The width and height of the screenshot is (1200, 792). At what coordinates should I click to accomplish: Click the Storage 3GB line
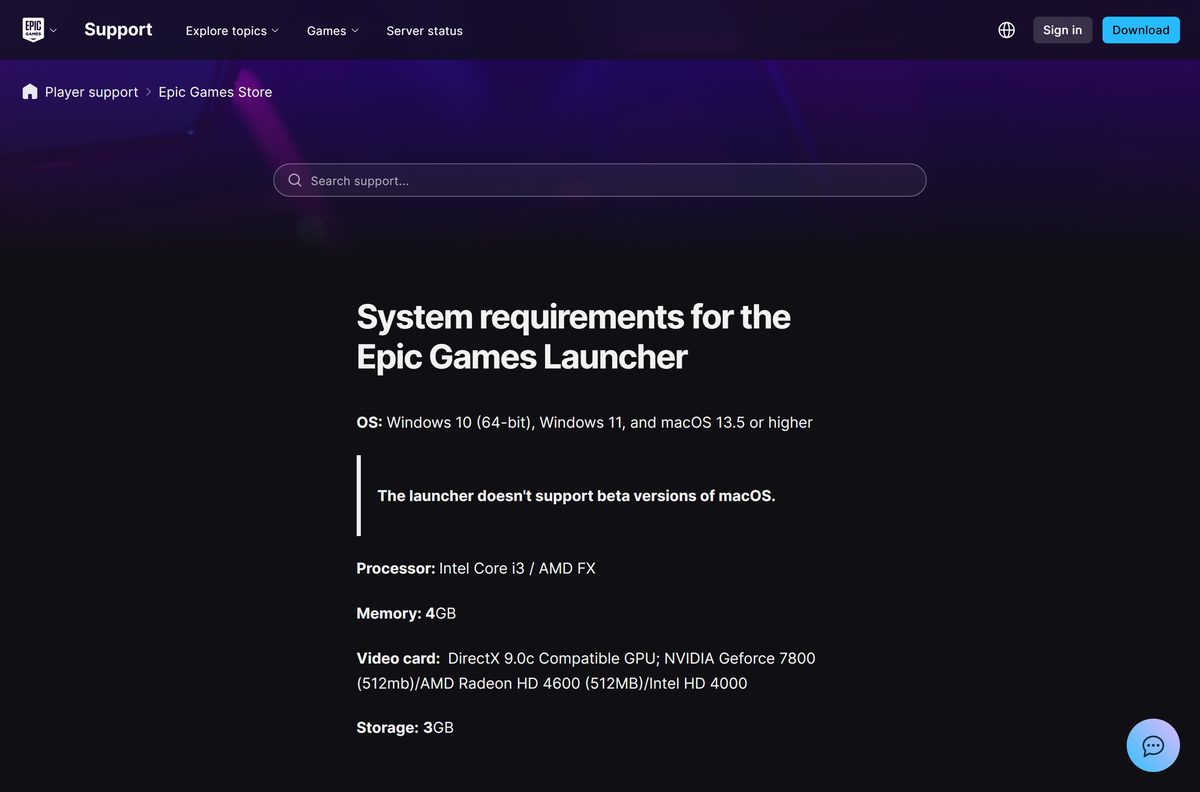(x=405, y=727)
